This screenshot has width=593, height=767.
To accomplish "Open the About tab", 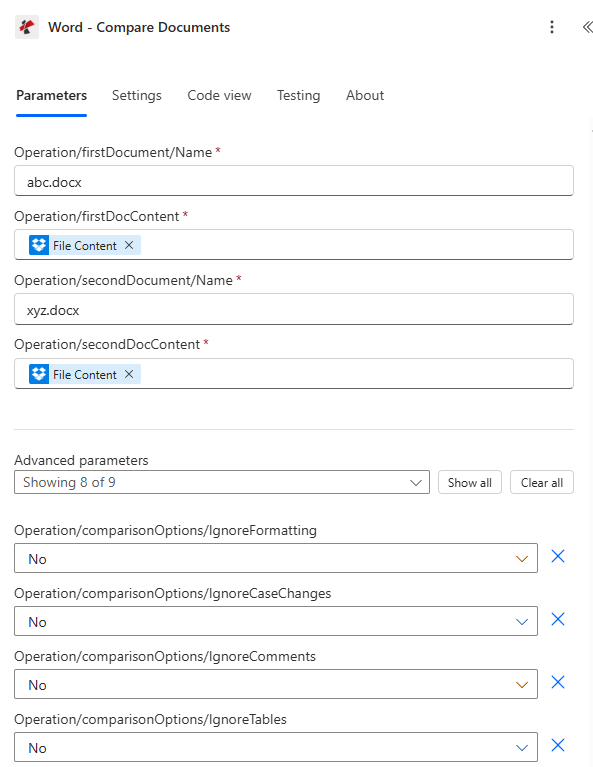I will click(x=365, y=95).
